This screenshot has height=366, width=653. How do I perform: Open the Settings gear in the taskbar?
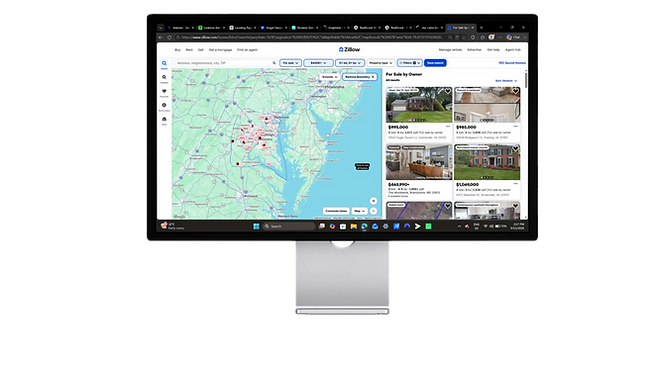click(x=385, y=226)
